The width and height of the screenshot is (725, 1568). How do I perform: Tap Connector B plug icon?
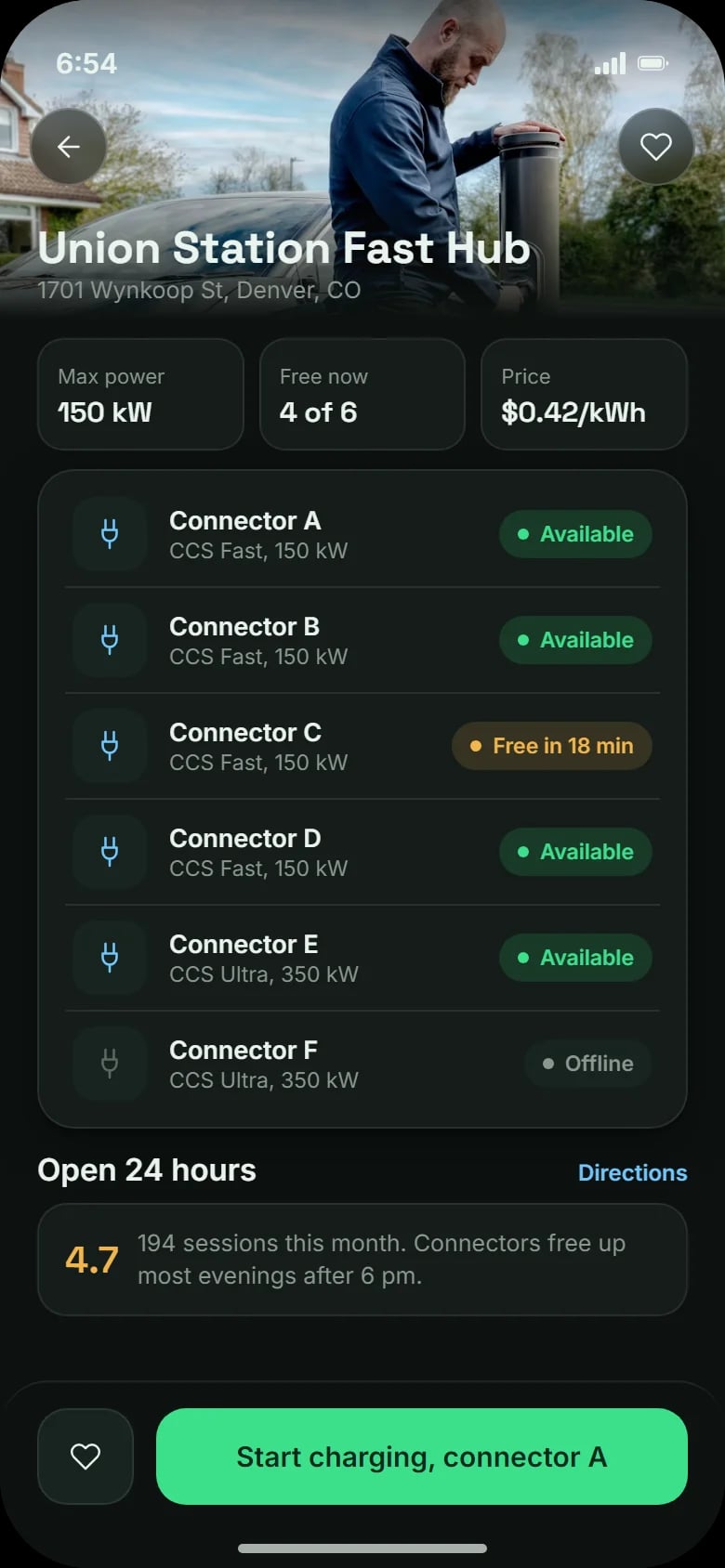(x=110, y=640)
